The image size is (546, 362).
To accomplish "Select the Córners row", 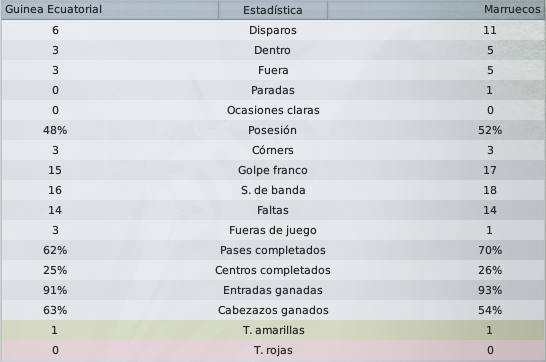I will click(273, 150).
